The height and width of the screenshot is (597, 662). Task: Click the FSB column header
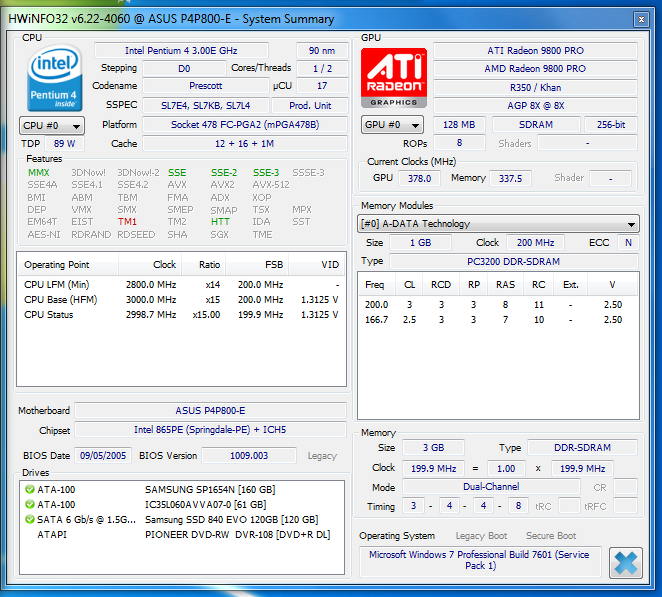point(257,265)
